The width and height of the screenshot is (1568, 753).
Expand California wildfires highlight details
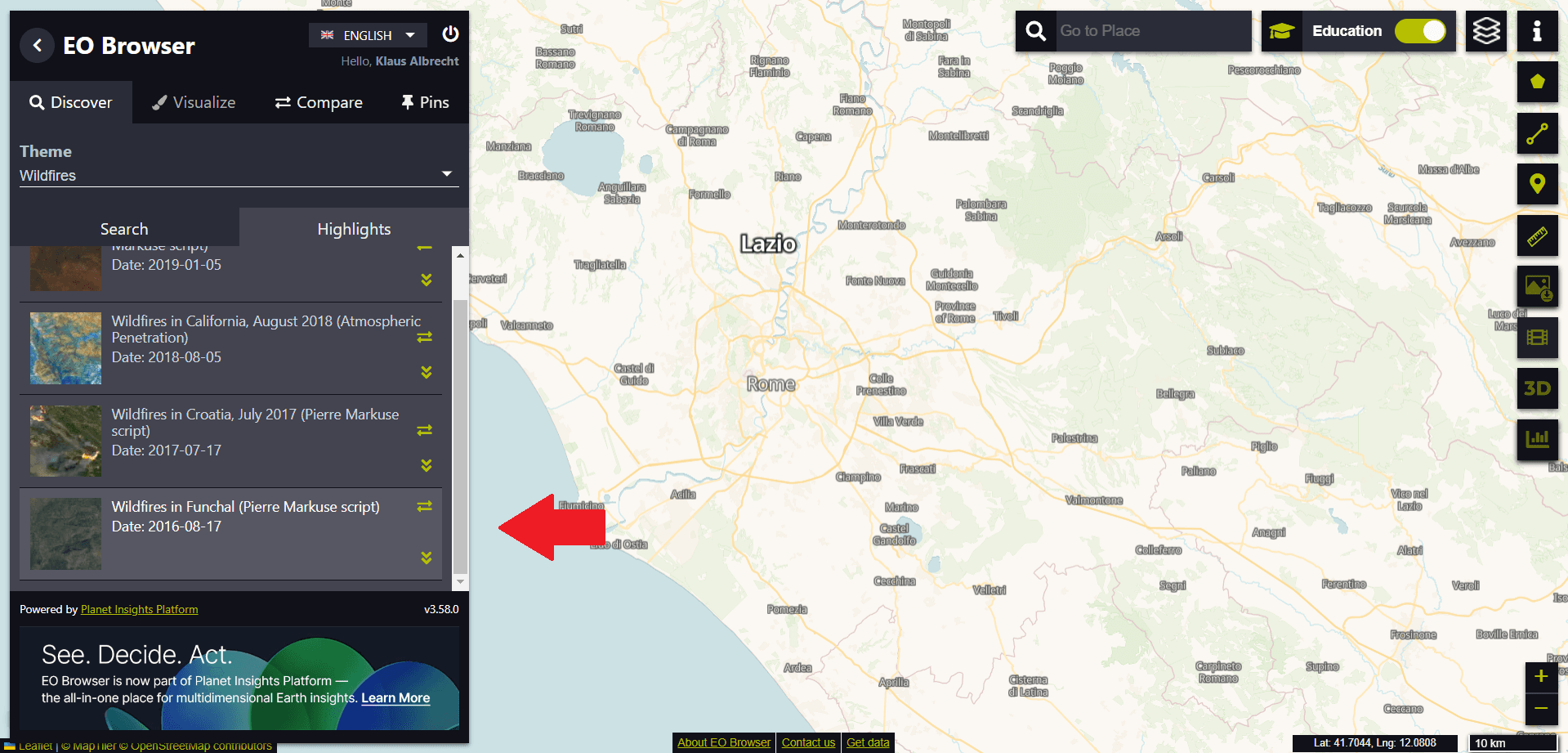click(x=426, y=372)
